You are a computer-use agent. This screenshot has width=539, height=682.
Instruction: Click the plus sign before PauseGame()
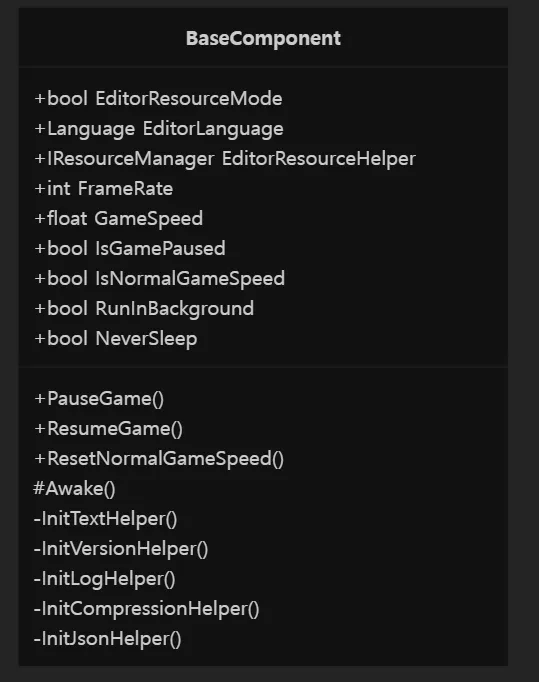tap(40, 398)
